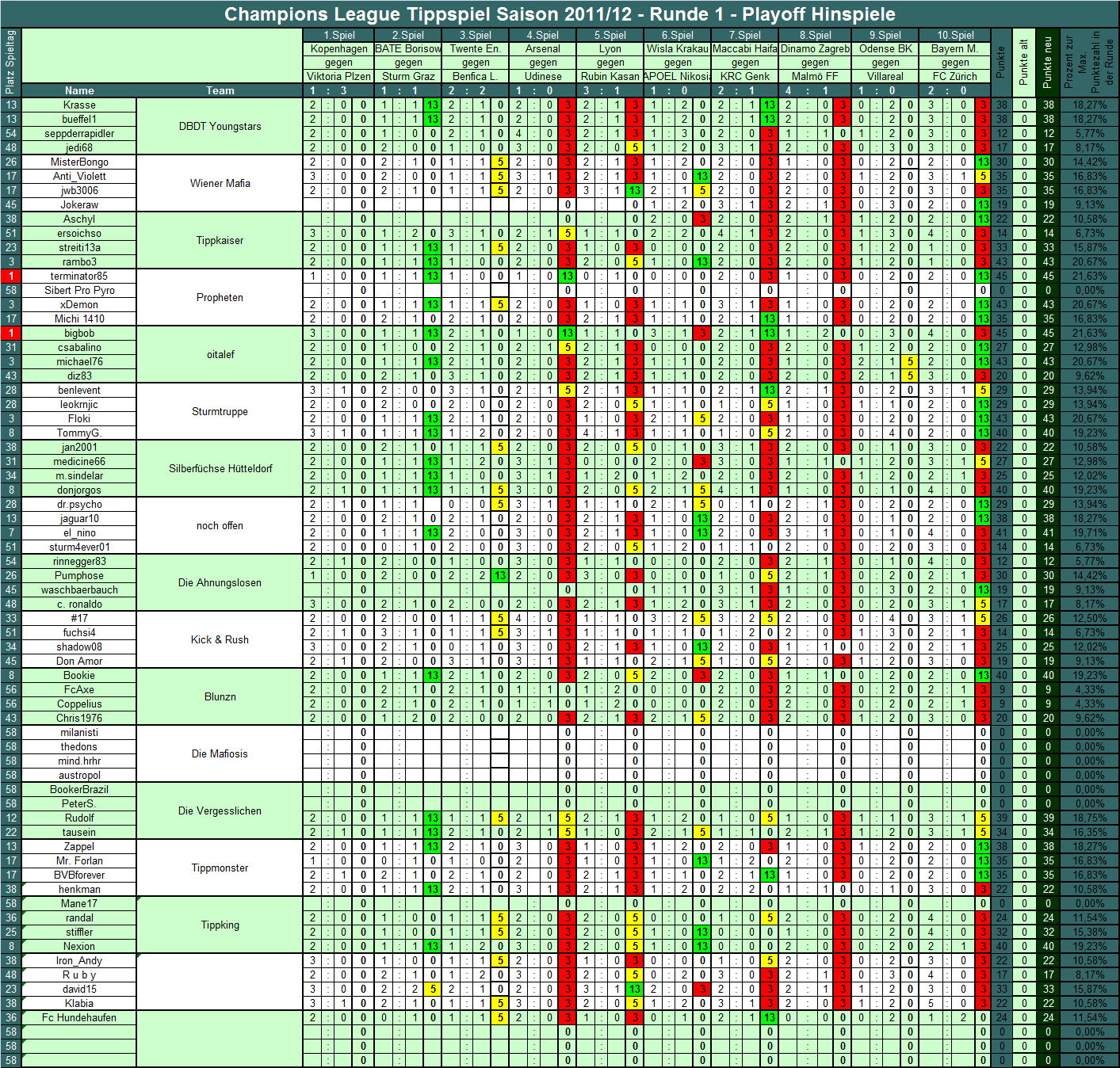This screenshot has width=1120, height=1068.
Task: Click team cell Propheten
Action: 220,297
